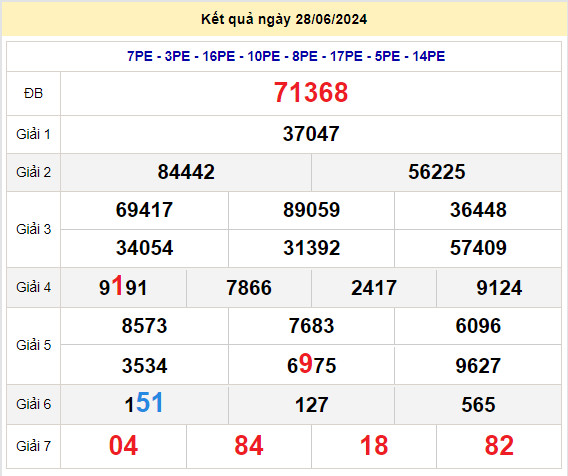The width and height of the screenshot is (568, 476).
Task: Click the Giải 4 number 9124
Action: 499,288
